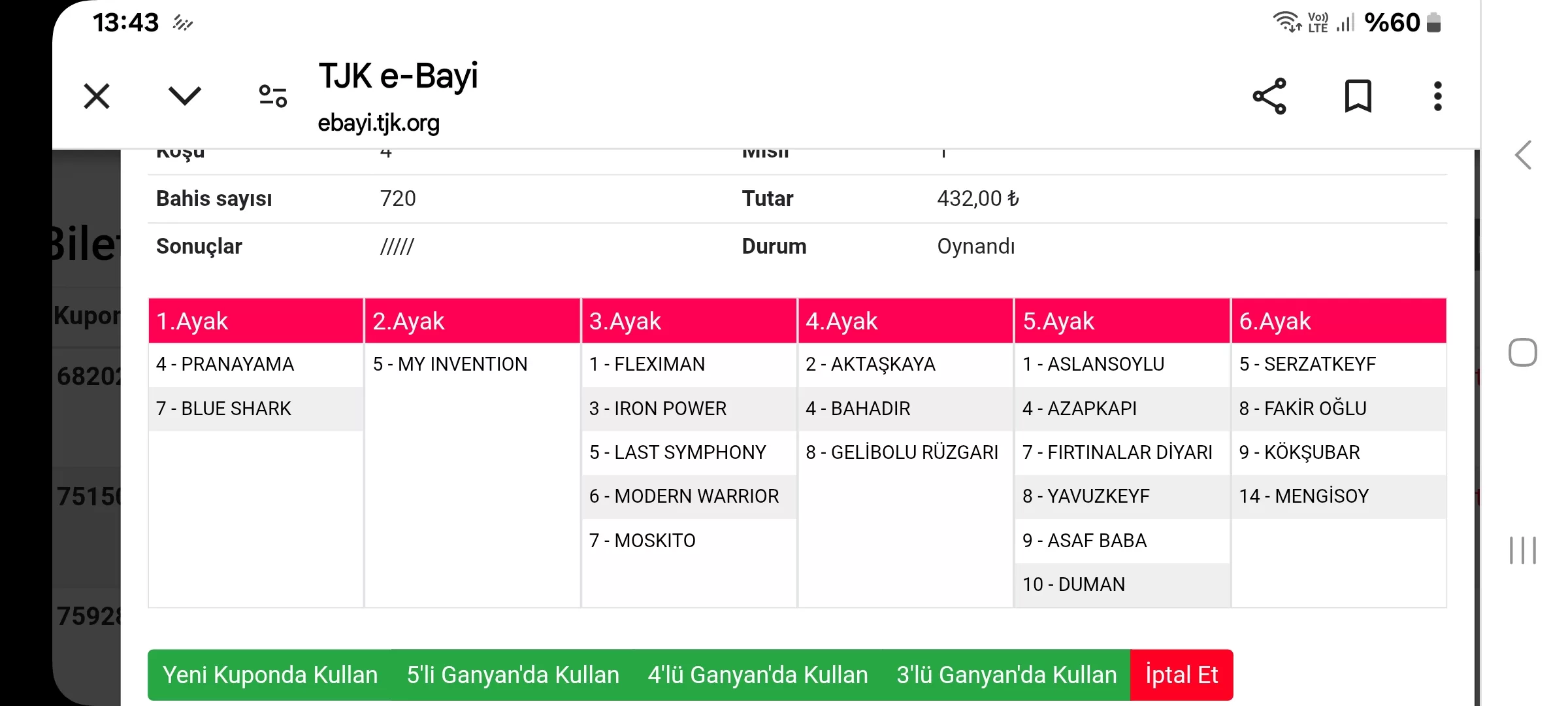Use coupon in 3'lü Ganyan

tap(1006, 675)
